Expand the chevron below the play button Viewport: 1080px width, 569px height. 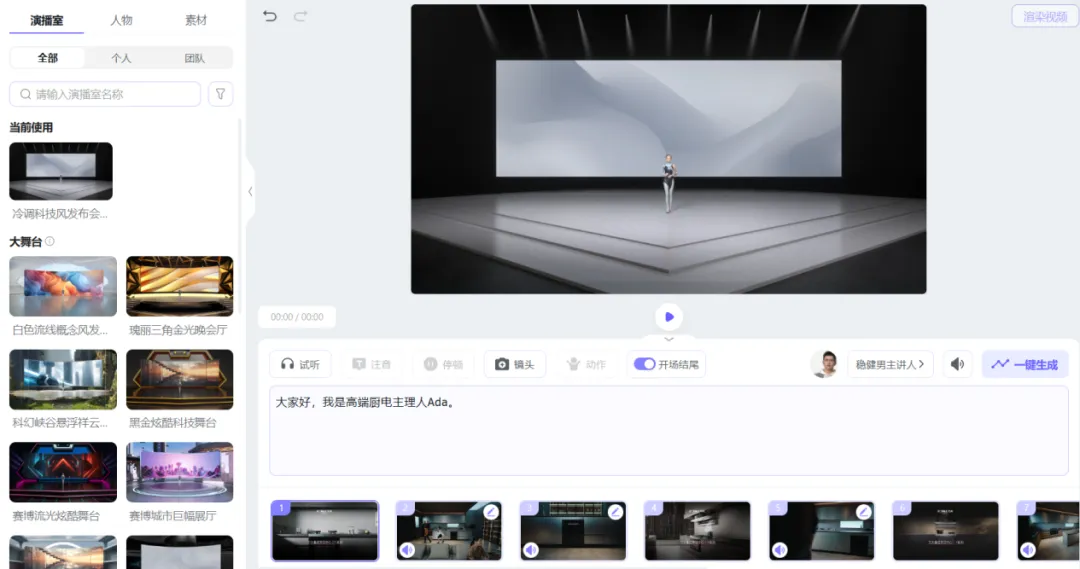(669, 340)
